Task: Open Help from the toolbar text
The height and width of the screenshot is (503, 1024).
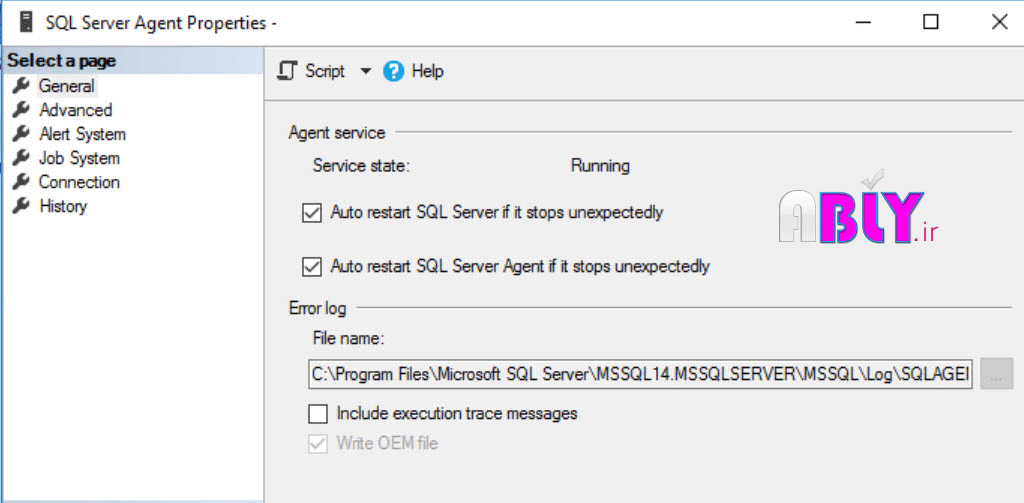Action: point(428,71)
